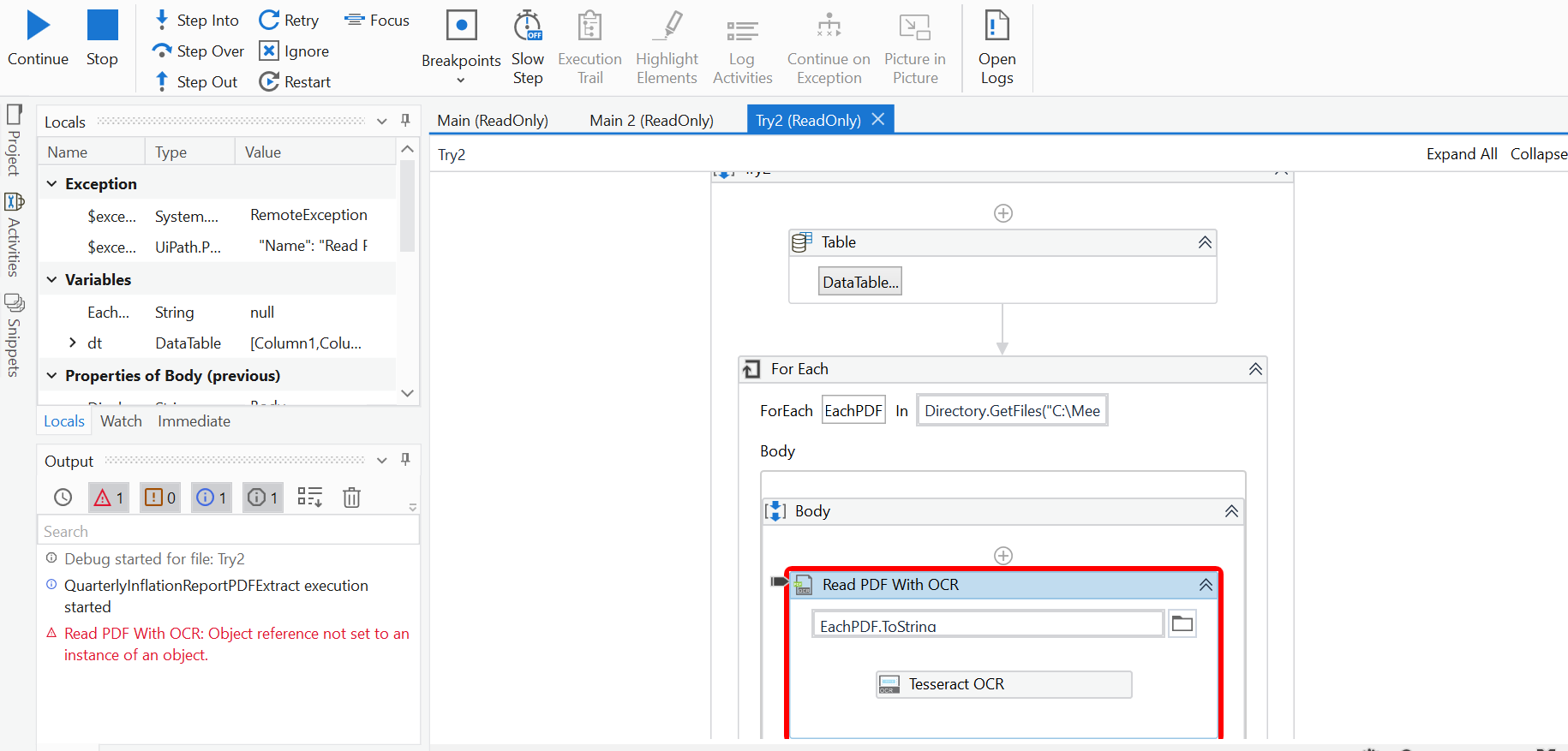
Task: Collapse the Read PDF With OCR activity
Action: pyautogui.click(x=1206, y=585)
